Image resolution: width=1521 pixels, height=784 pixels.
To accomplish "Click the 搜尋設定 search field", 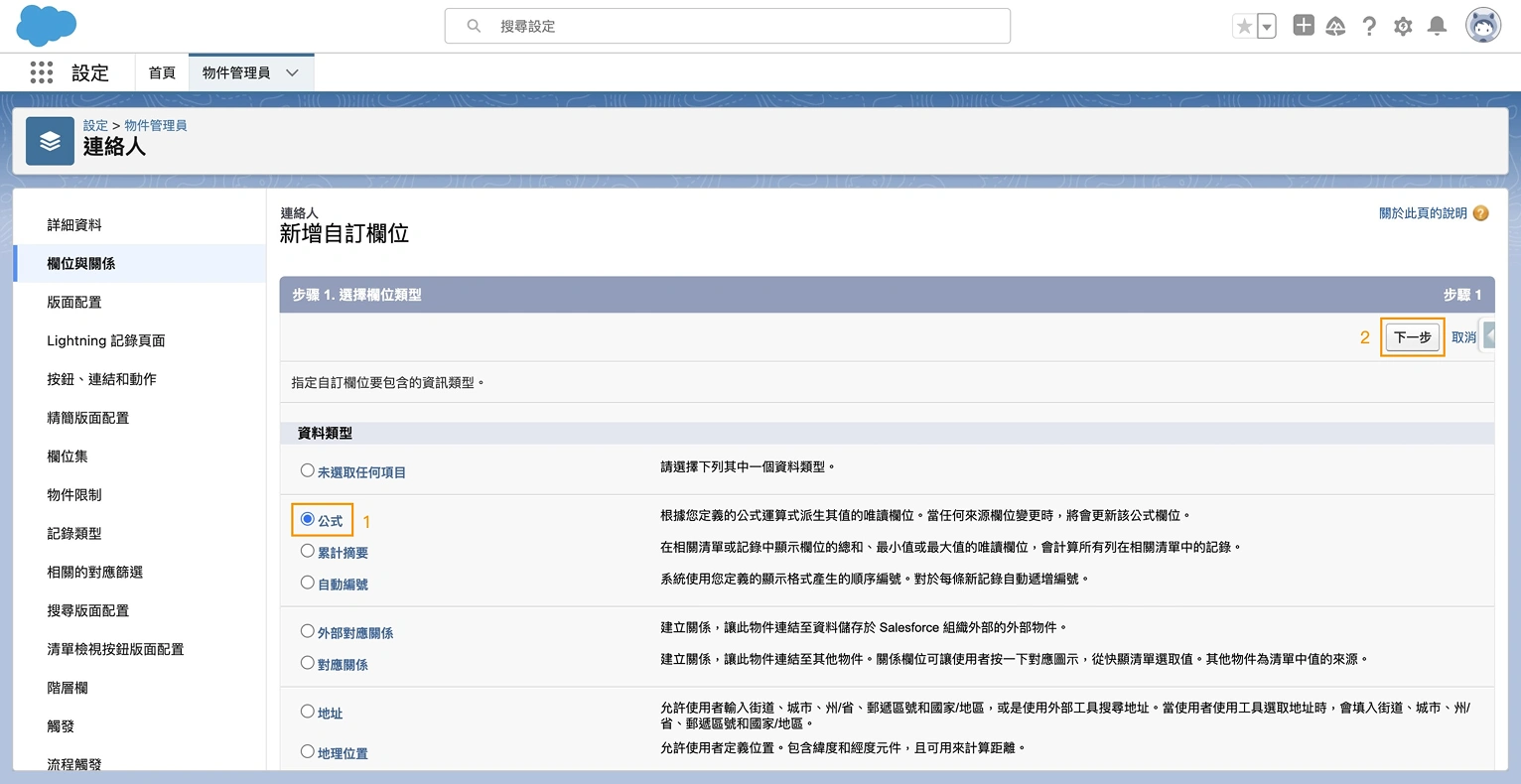I will [x=727, y=27].
